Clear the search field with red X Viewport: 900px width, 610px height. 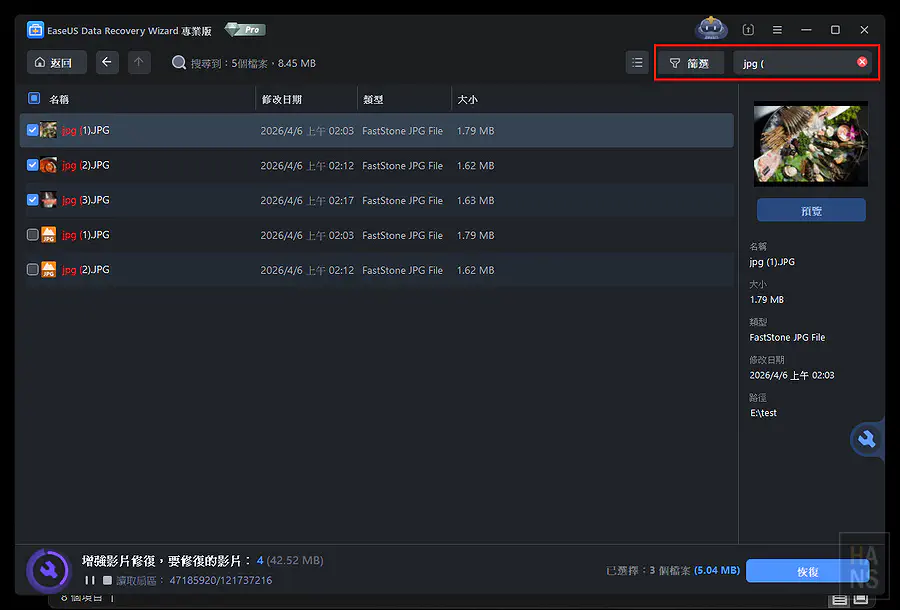tap(862, 63)
